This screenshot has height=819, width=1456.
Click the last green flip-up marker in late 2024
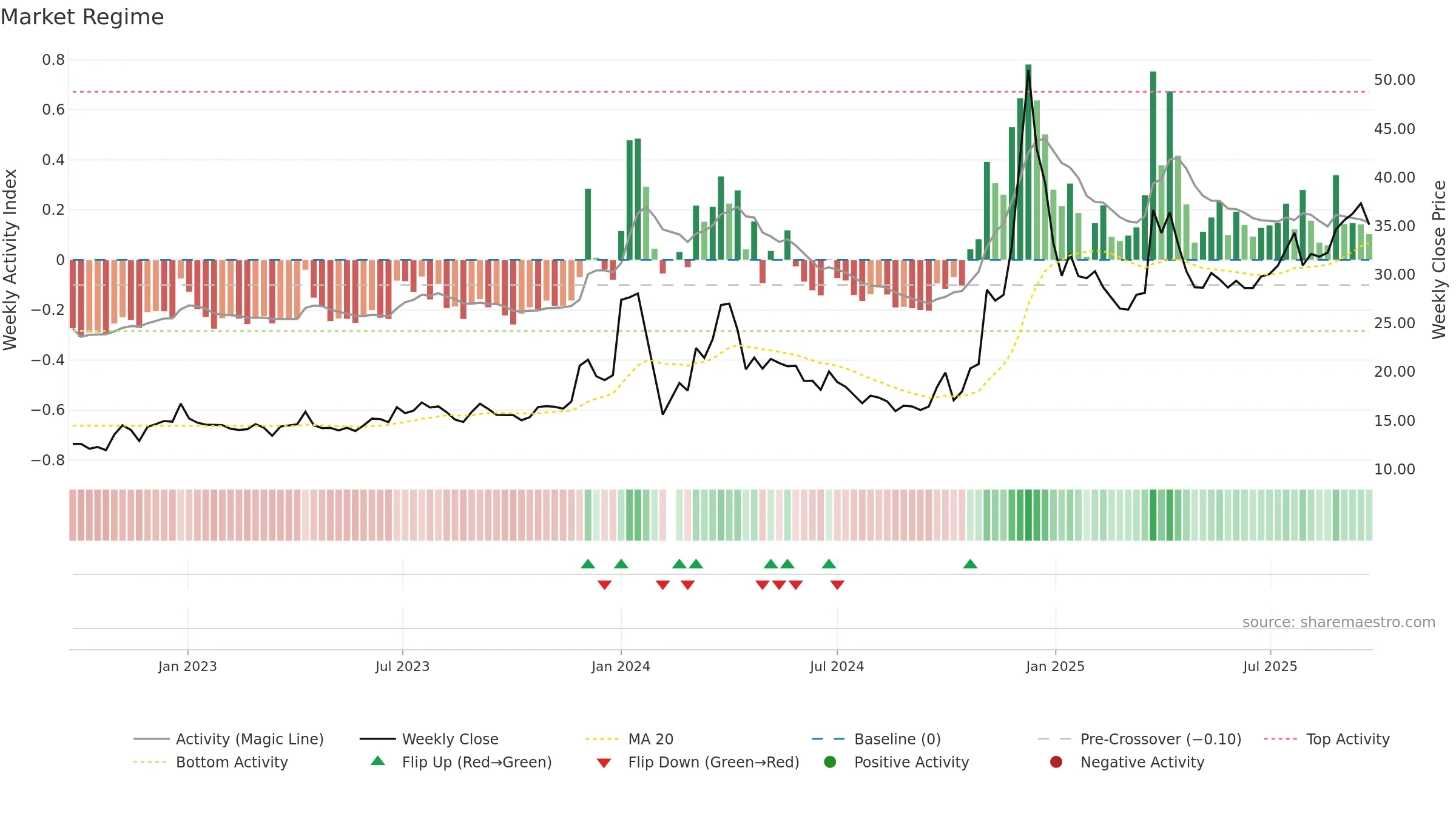click(970, 564)
